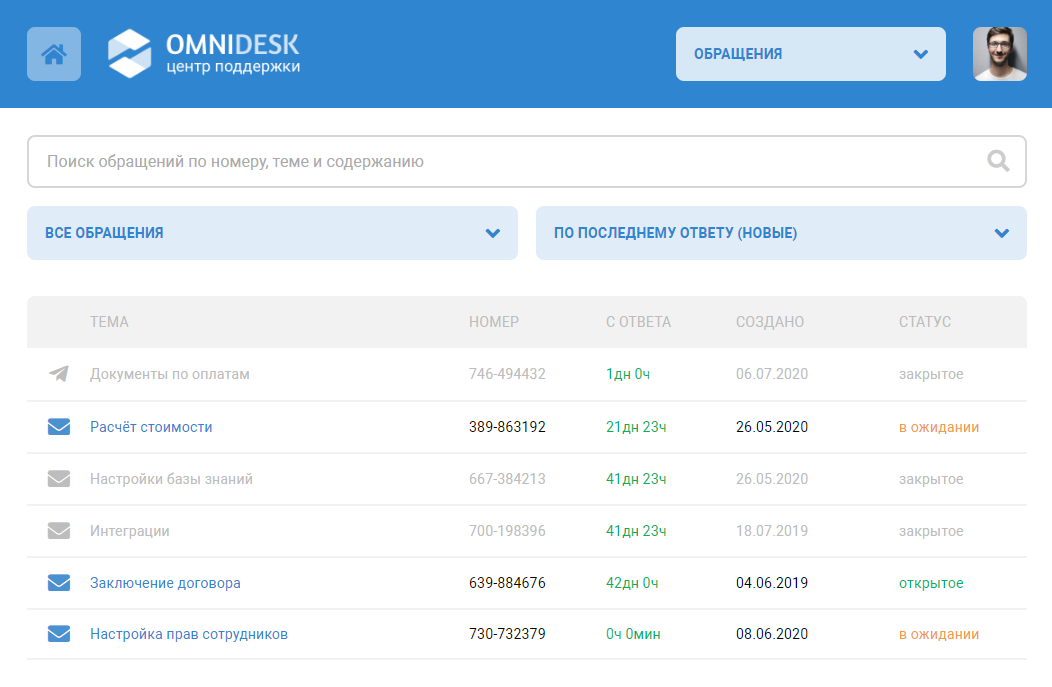Click the 21дн 23ч response time

[x=636, y=427]
